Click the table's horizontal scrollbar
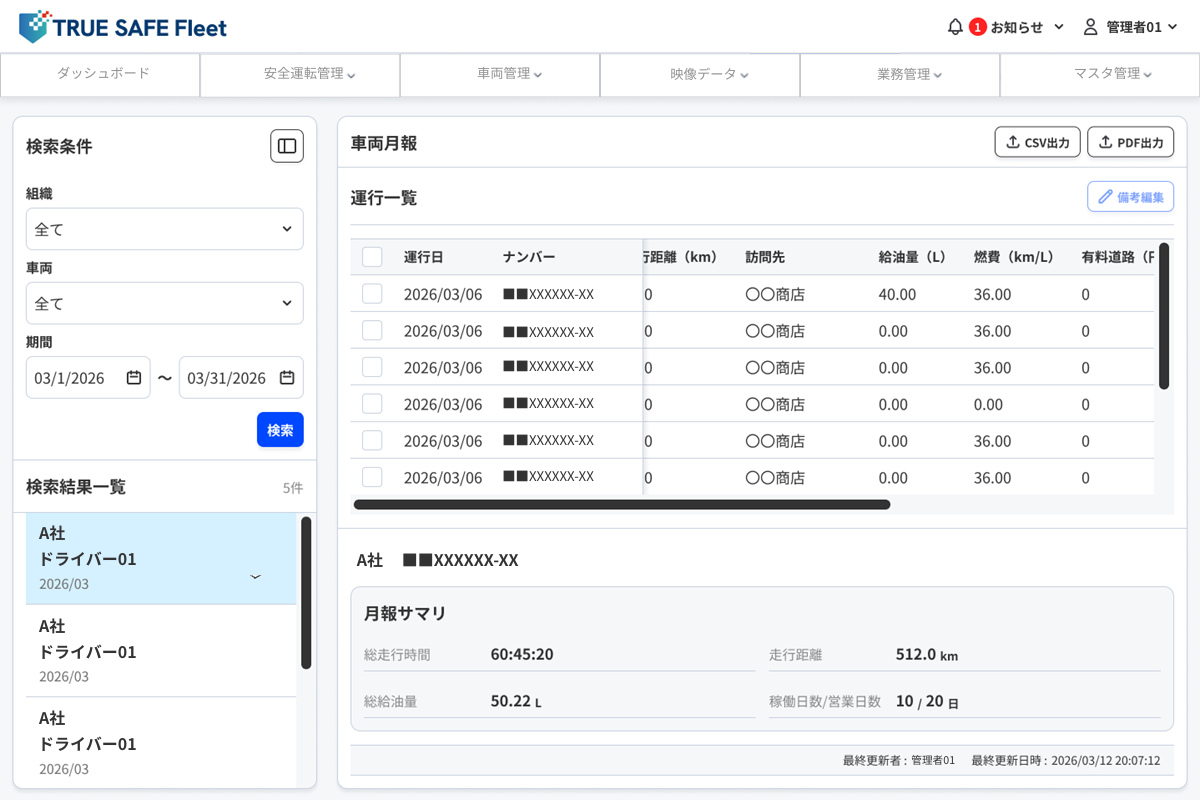Screen dimensions: 1200x800 (x=622, y=505)
